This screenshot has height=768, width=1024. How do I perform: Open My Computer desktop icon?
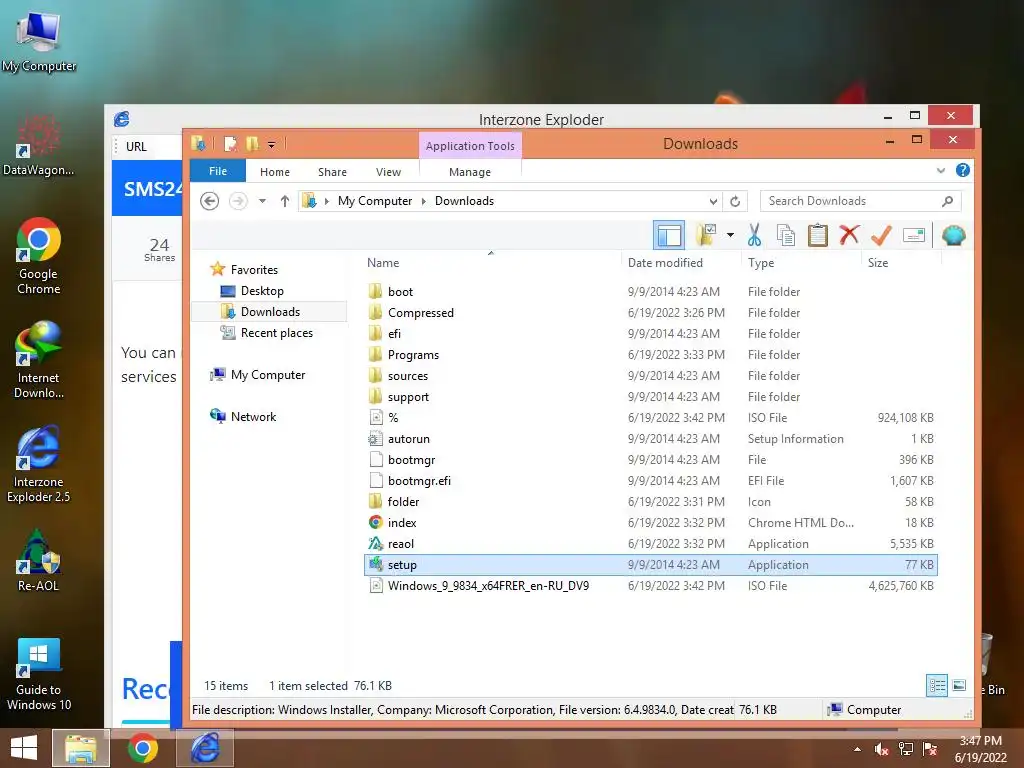39,40
